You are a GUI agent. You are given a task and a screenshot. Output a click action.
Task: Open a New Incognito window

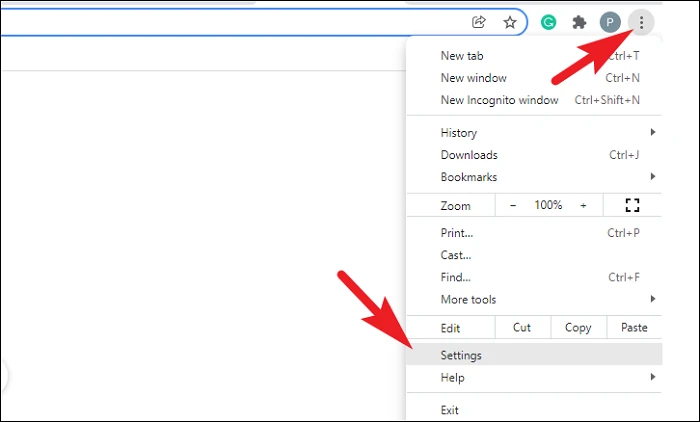[x=534, y=100]
